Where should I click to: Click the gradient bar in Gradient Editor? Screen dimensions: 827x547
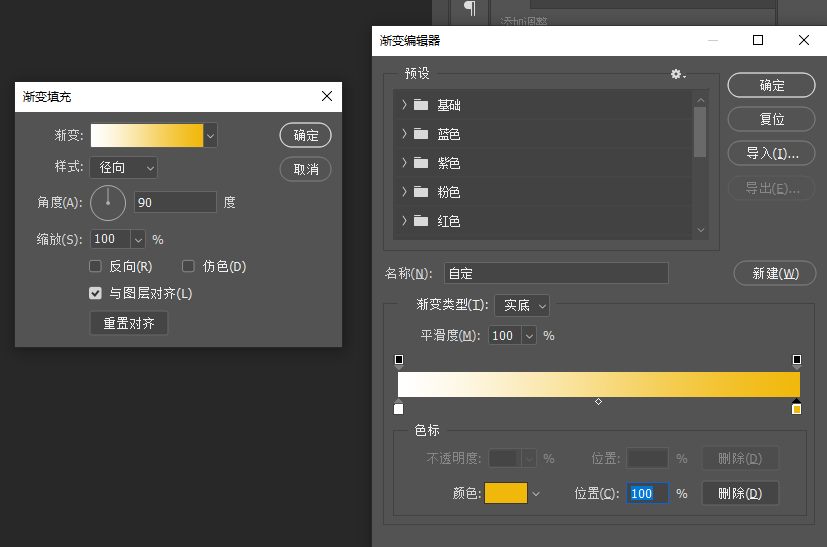point(599,385)
